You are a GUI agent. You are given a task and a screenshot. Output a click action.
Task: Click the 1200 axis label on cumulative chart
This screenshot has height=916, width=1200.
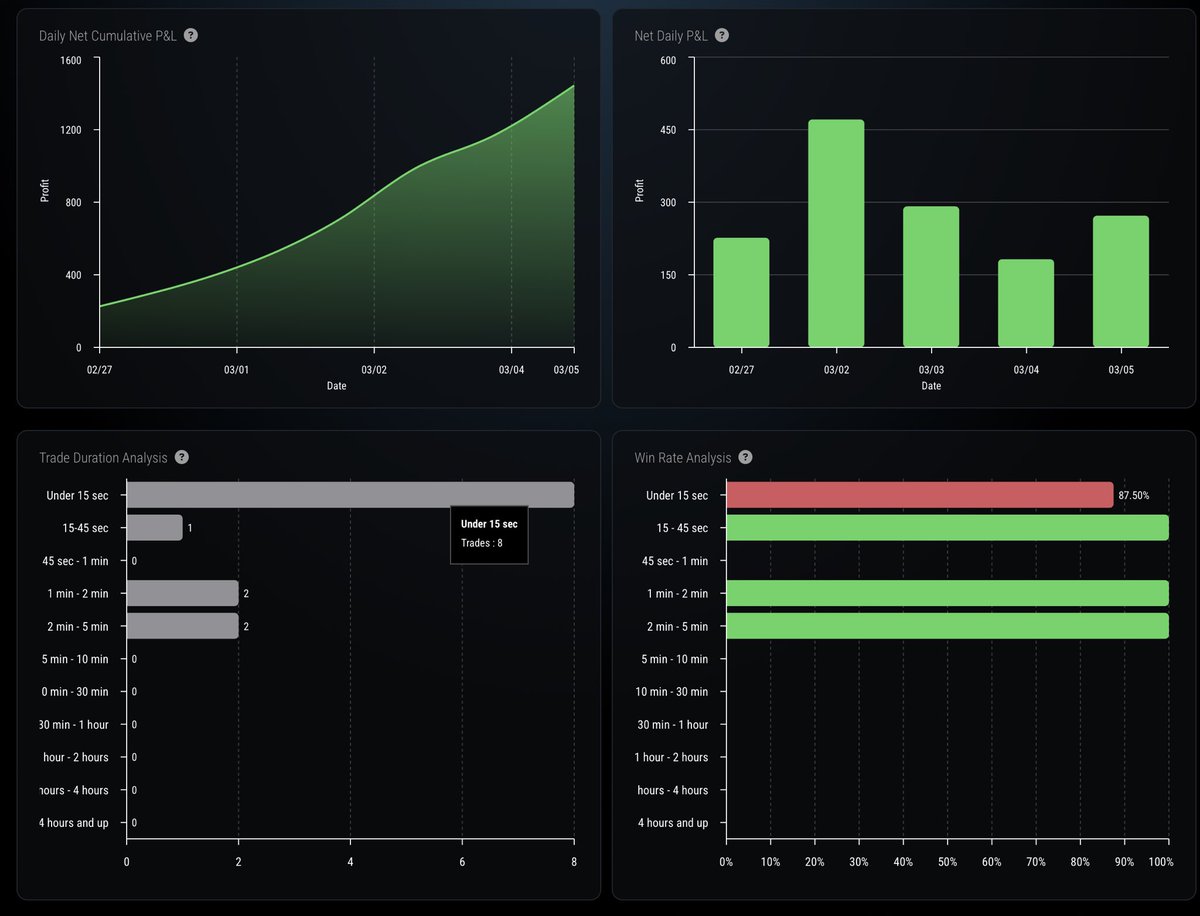coord(73,130)
